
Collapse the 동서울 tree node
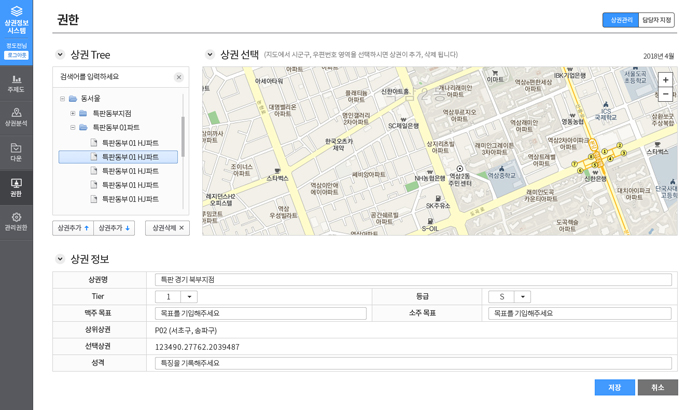pos(62,99)
